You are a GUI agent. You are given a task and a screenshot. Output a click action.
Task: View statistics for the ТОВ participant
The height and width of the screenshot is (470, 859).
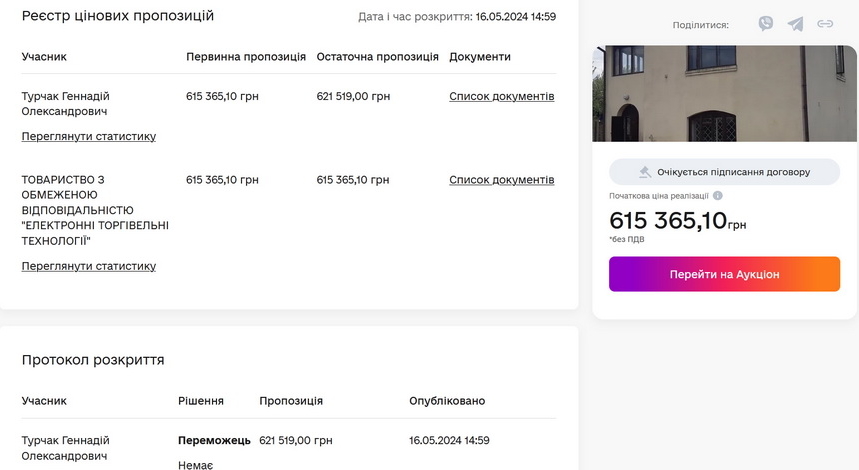point(89,266)
